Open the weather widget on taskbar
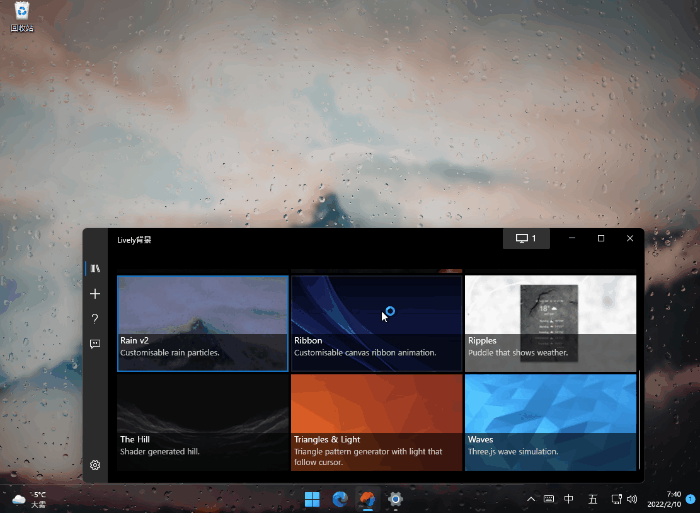 click(30, 498)
